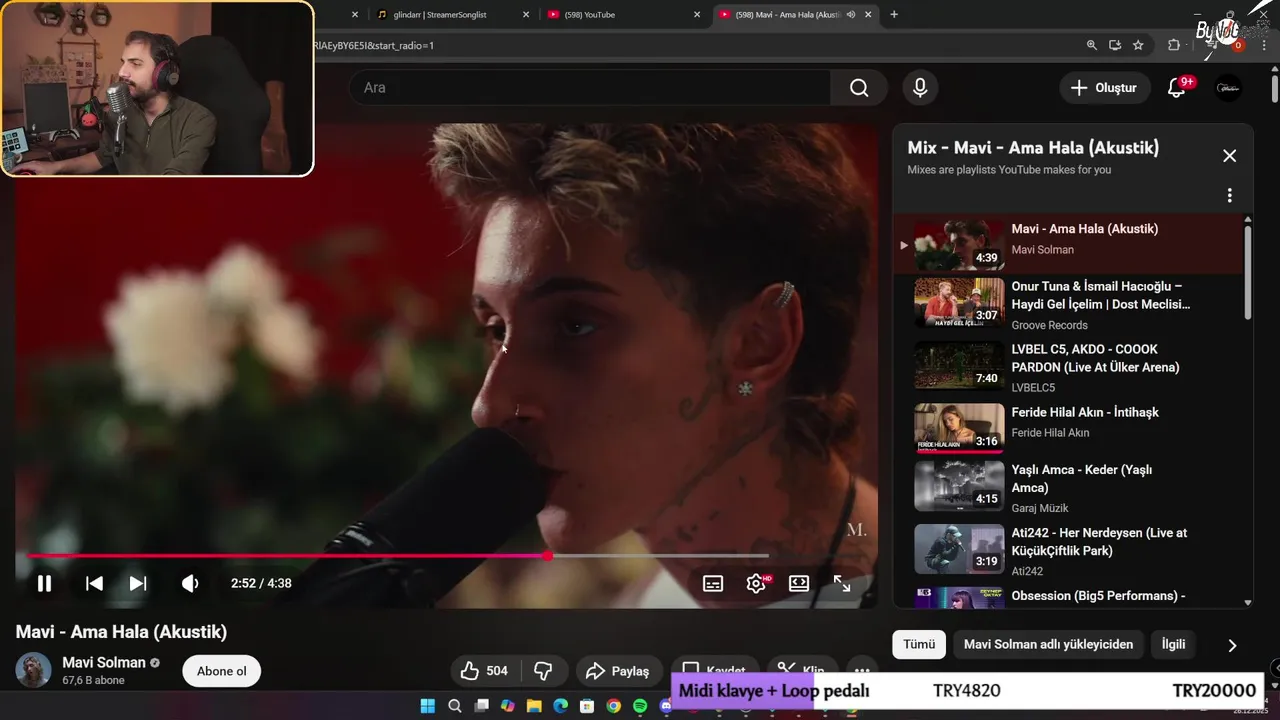Open Yaşlı Amca - Keder playlist entry
The image size is (1280, 720).
[1066, 488]
